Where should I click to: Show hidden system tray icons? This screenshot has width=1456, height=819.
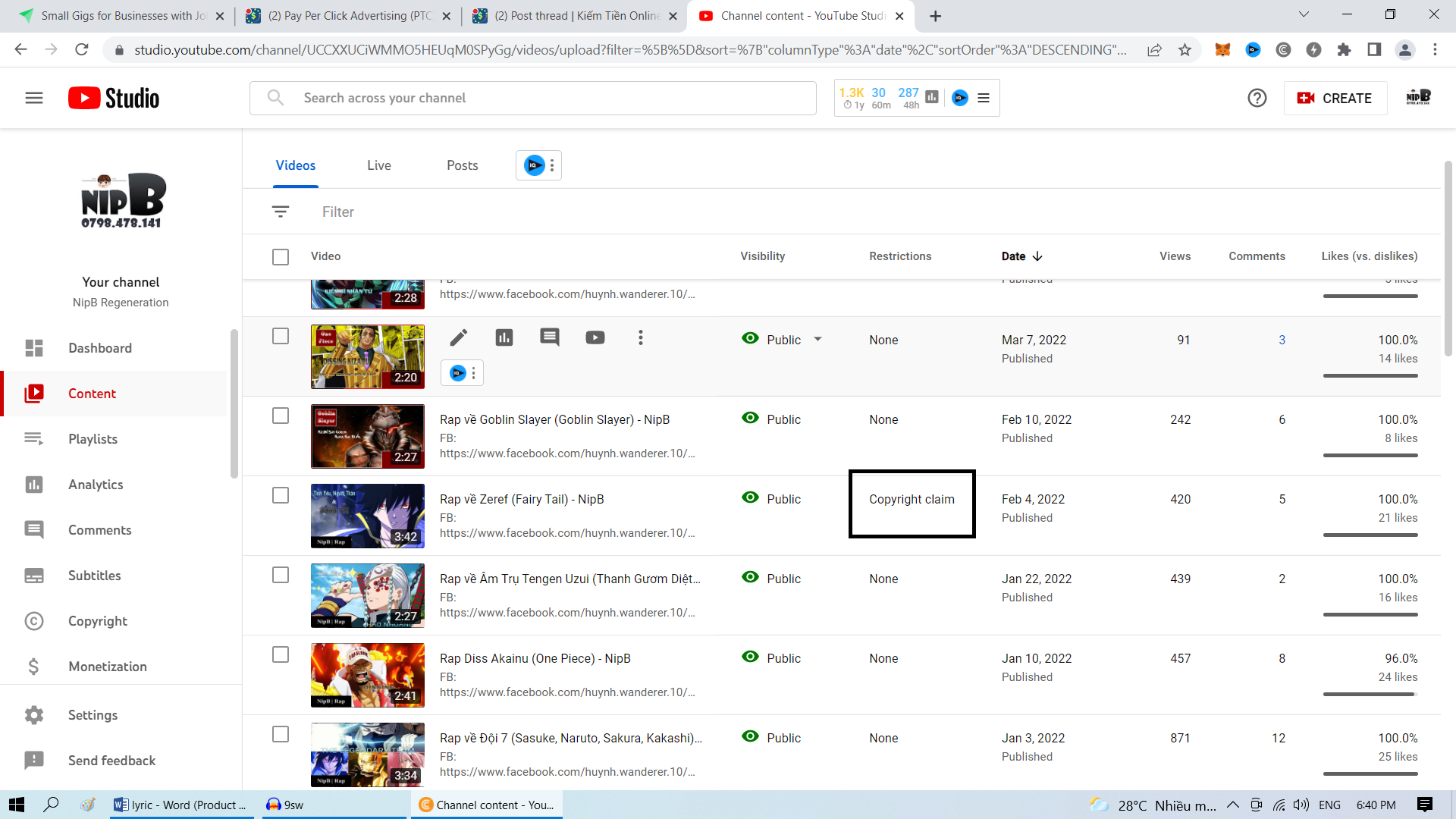(1233, 805)
